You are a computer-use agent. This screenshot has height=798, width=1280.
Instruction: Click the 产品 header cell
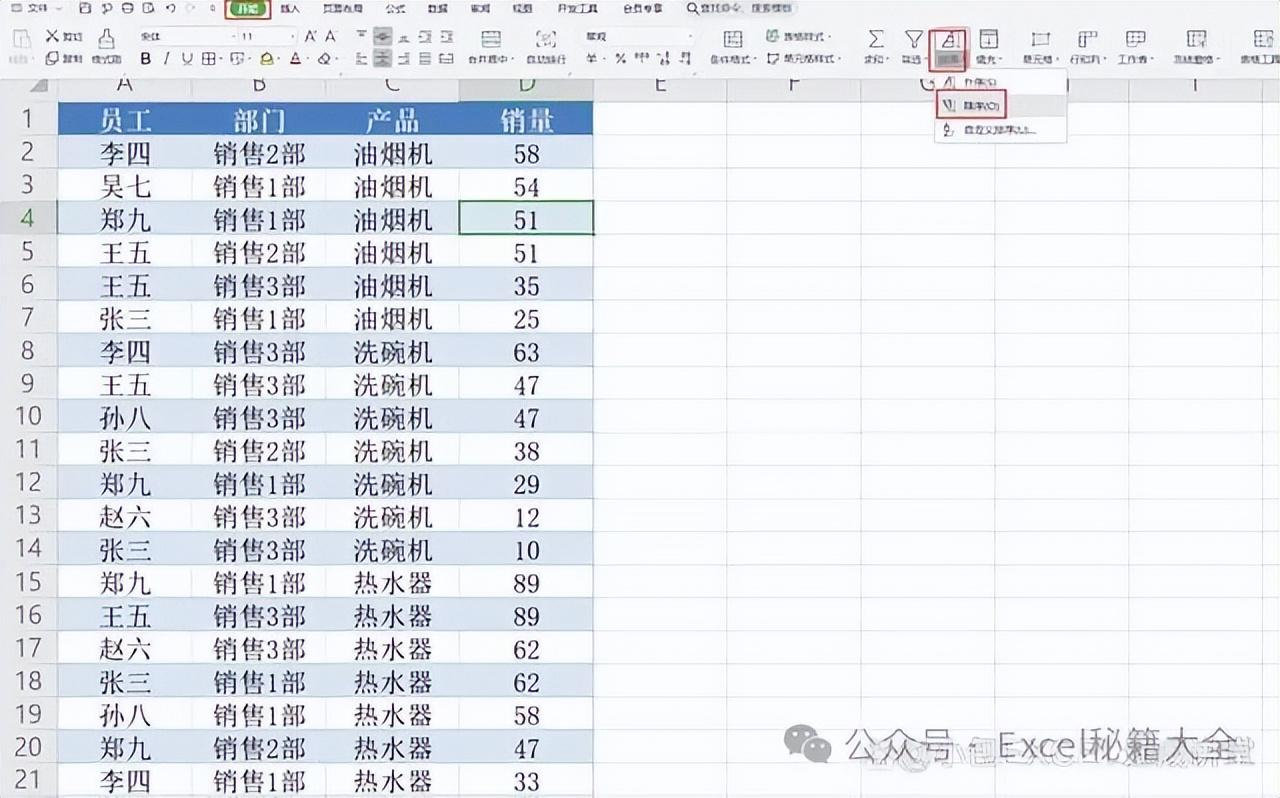[393, 120]
